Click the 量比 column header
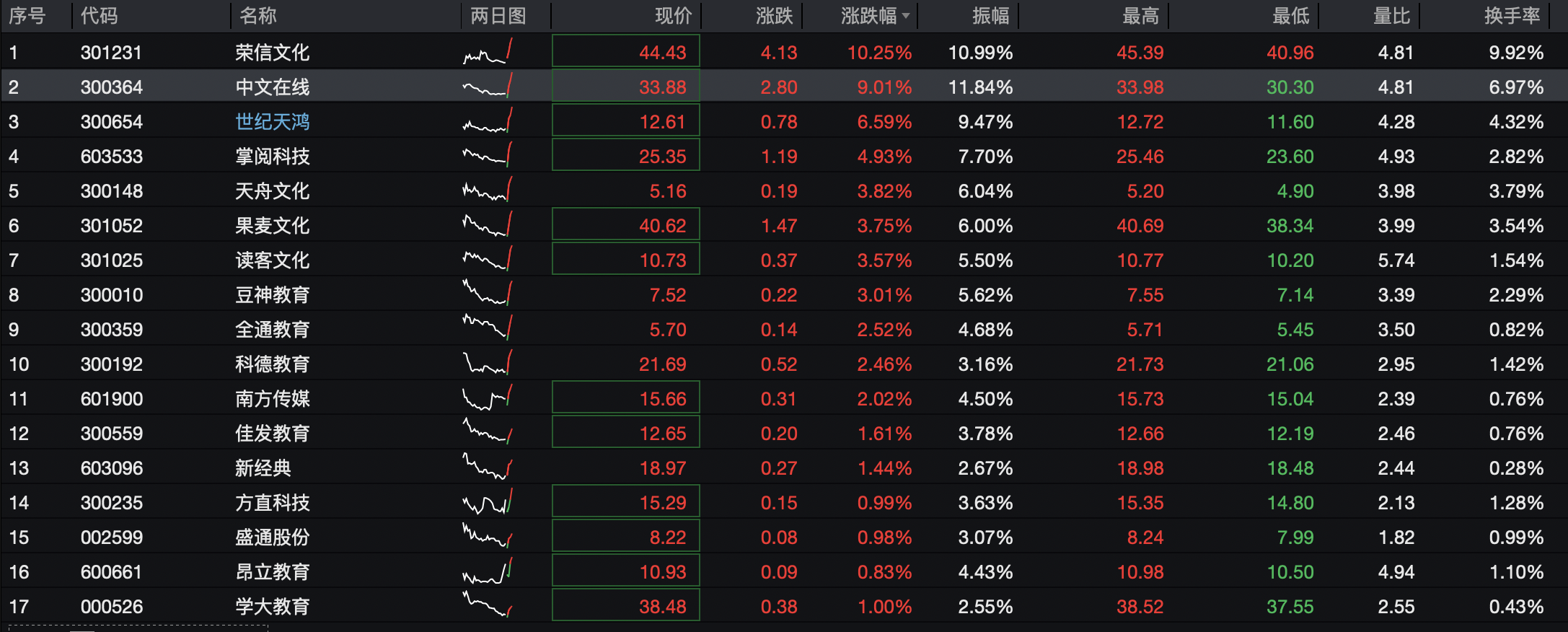The width and height of the screenshot is (1568, 632). click(x=1391, y=16)
